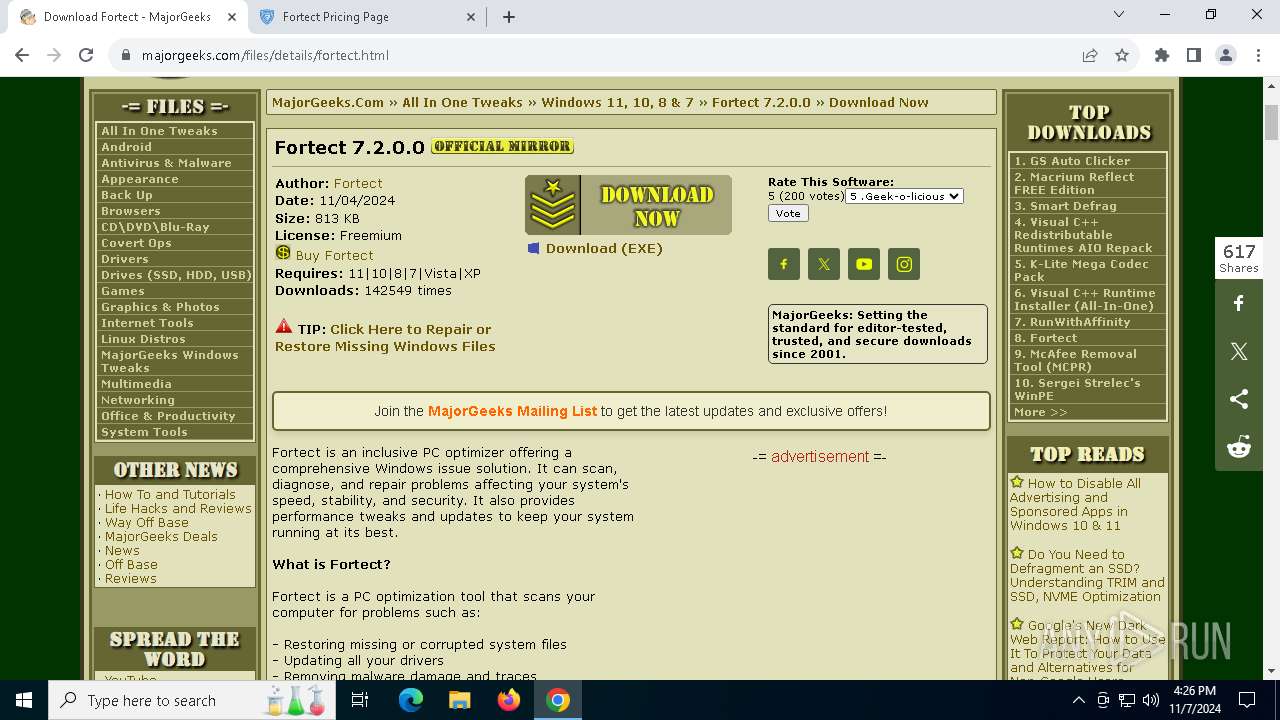
Task: Click the Vote button
Action: point(788,213)
